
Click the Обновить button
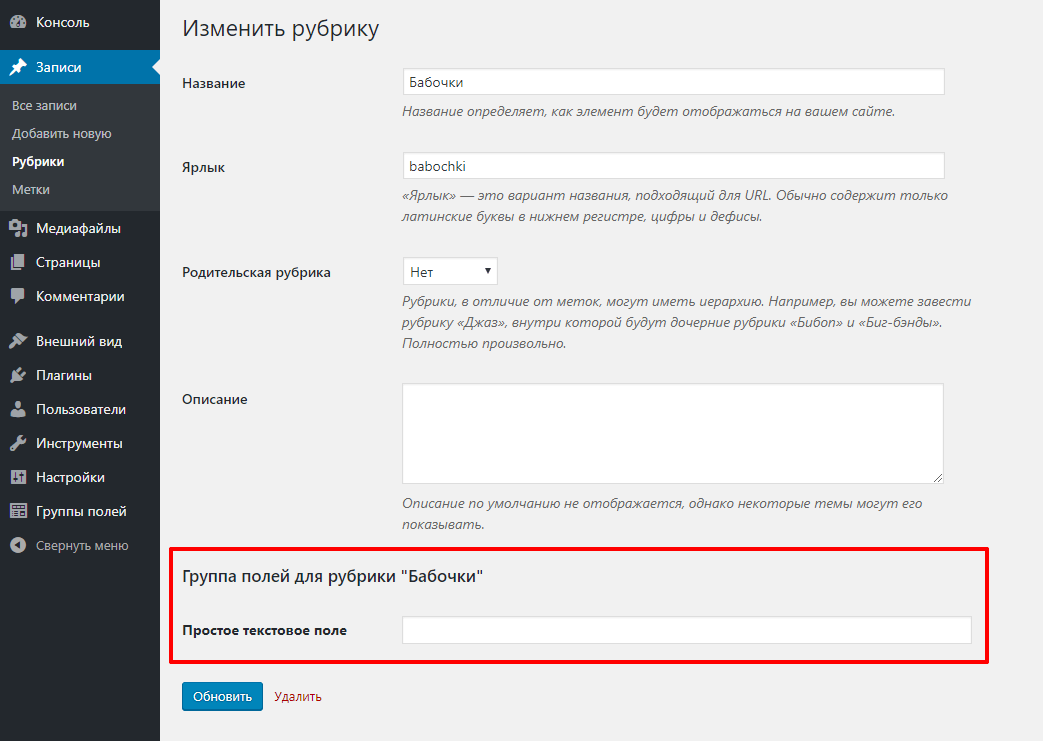click(222, 696)
